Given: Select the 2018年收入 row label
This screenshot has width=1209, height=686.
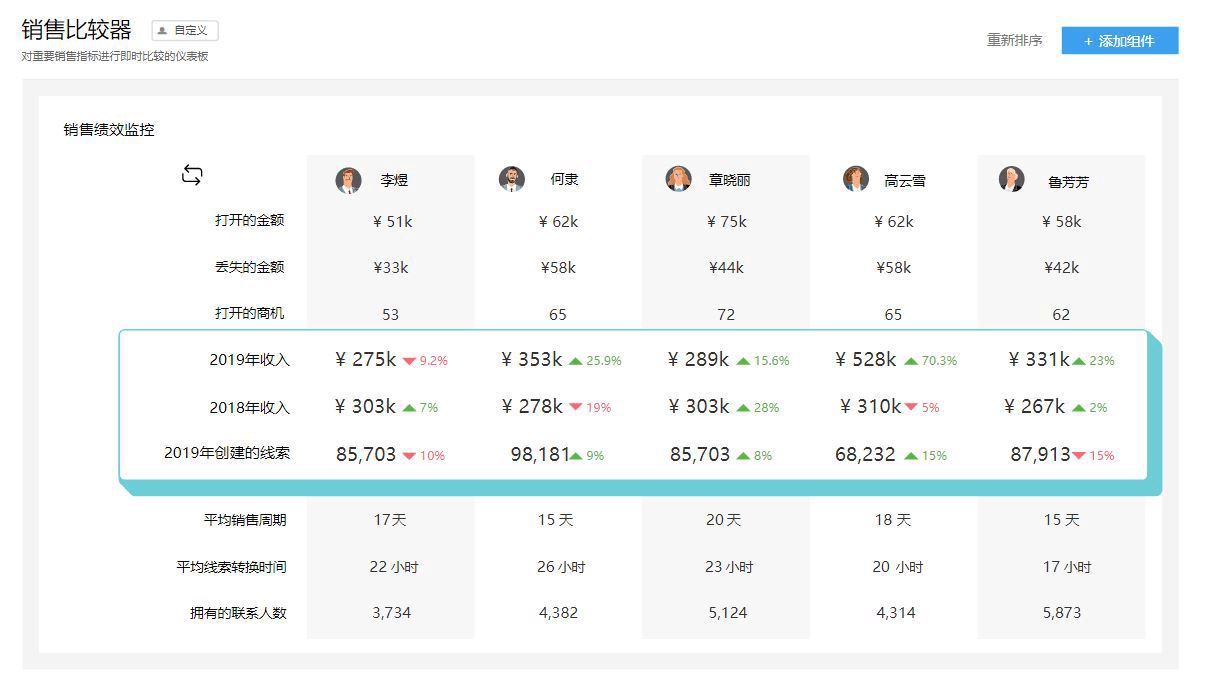Looking at the screenshot, I should 249,407.
